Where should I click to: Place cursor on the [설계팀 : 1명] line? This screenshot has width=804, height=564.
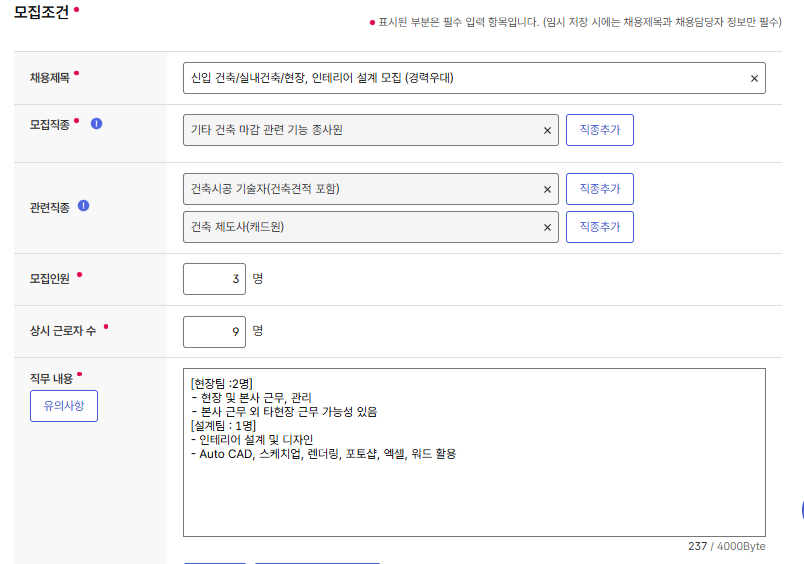pos(222,425)
